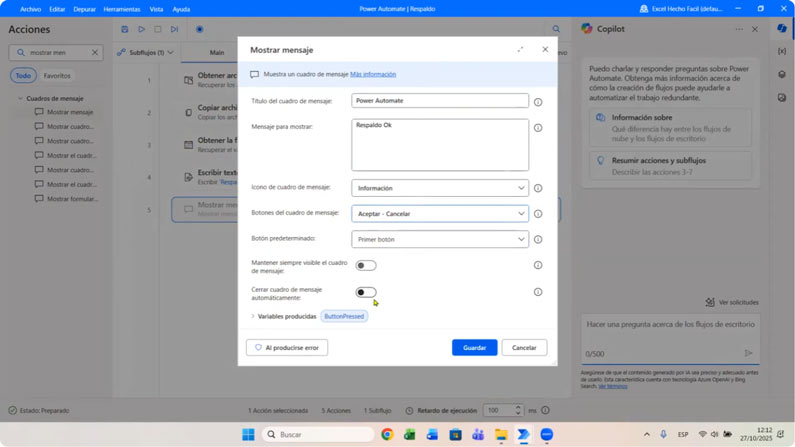Open Ayuda menu
Viewport: 795px width, 447px height.
point(181,9)
